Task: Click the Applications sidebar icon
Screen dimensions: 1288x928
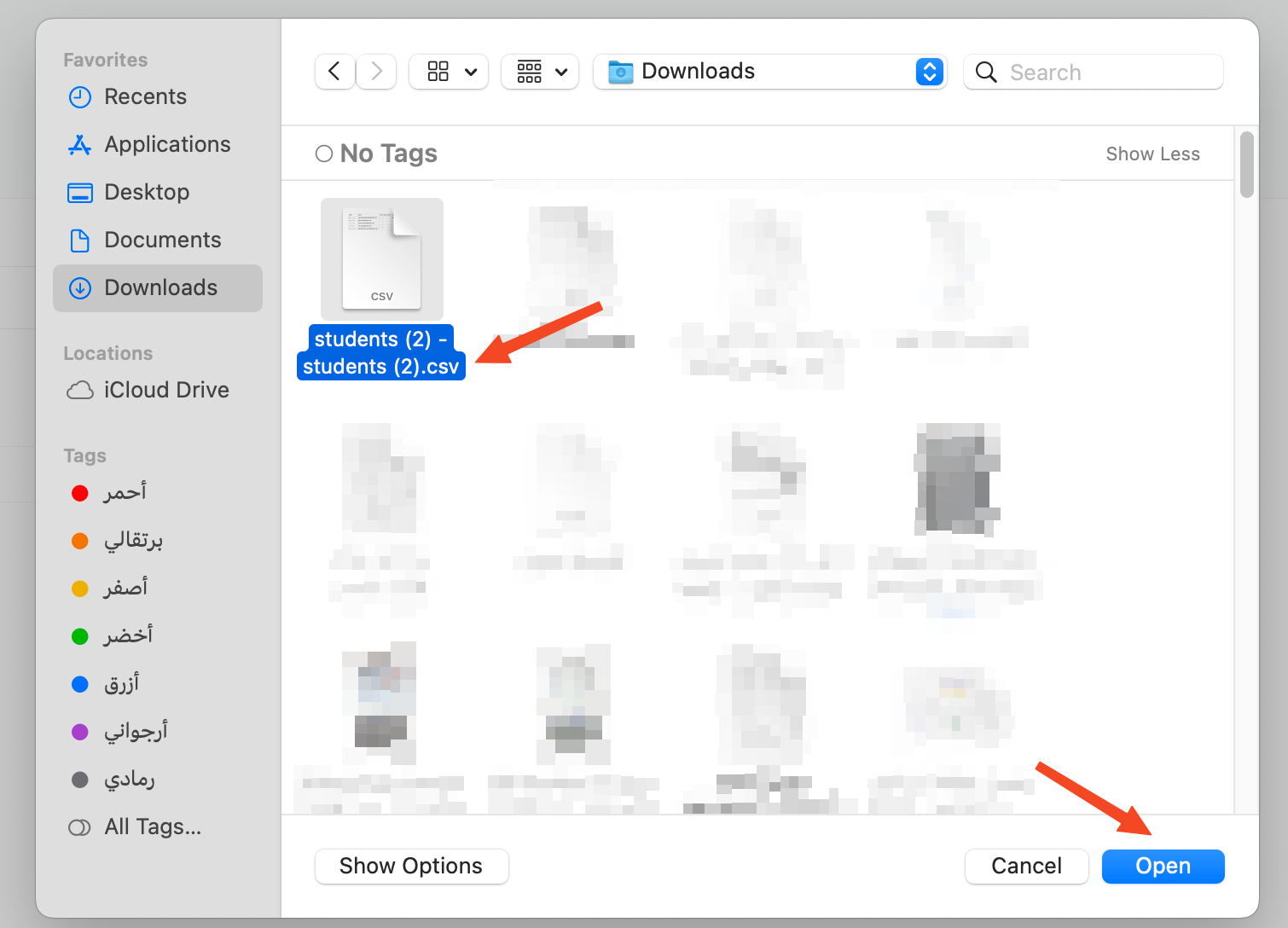Action: (x=80, y=145)
